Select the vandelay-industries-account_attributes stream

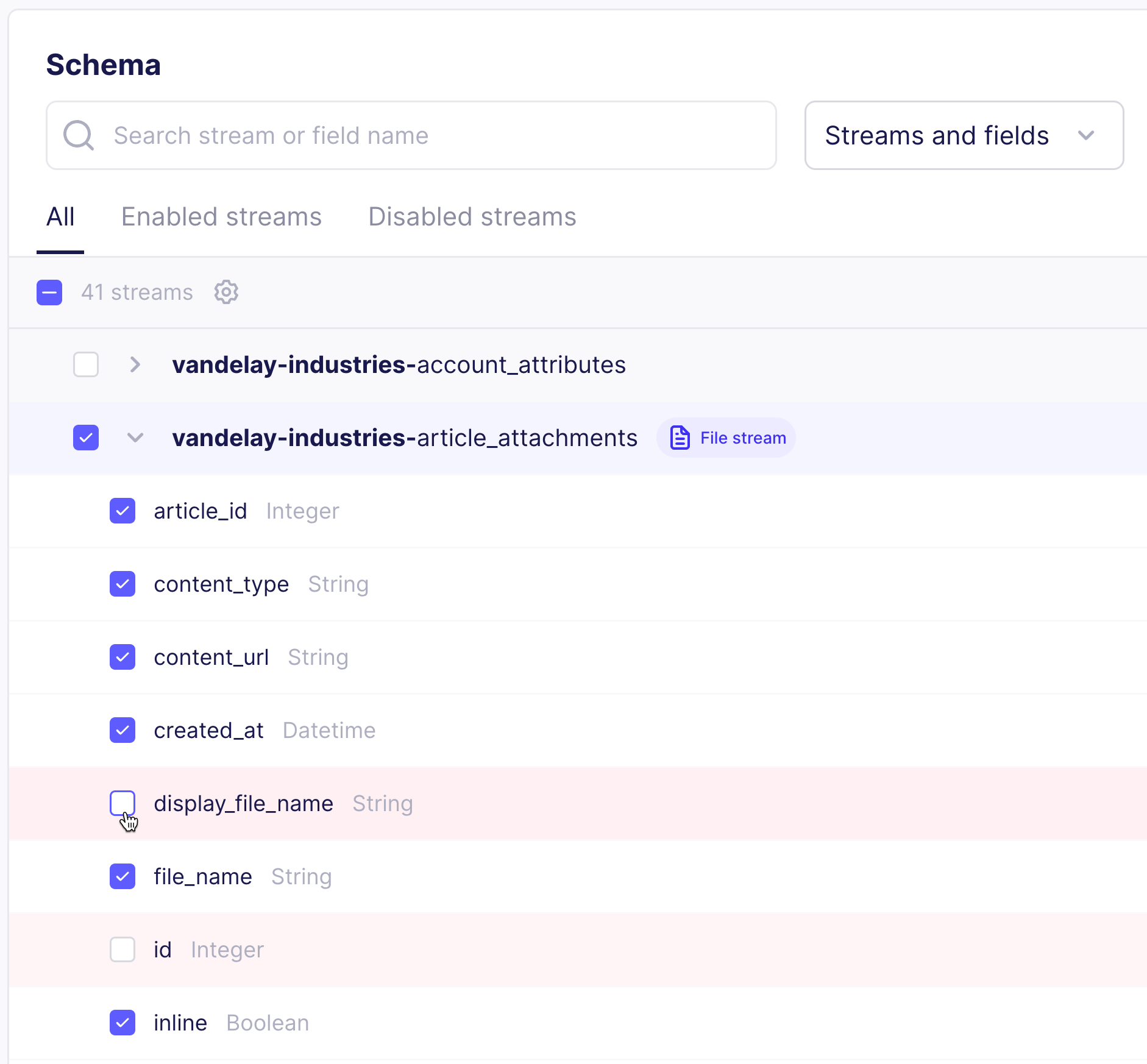(86, 364)
